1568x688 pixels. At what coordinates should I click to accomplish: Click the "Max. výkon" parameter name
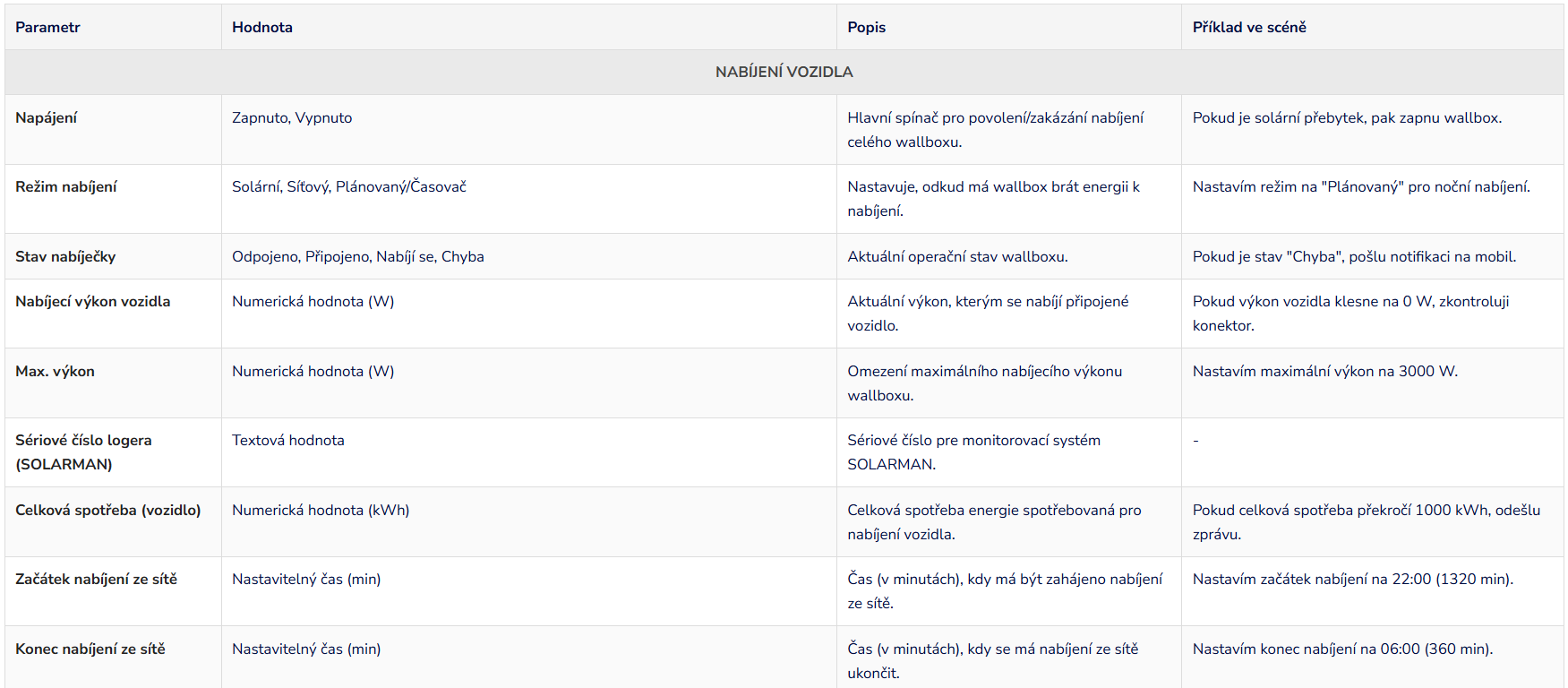click(x=55, y=371)
